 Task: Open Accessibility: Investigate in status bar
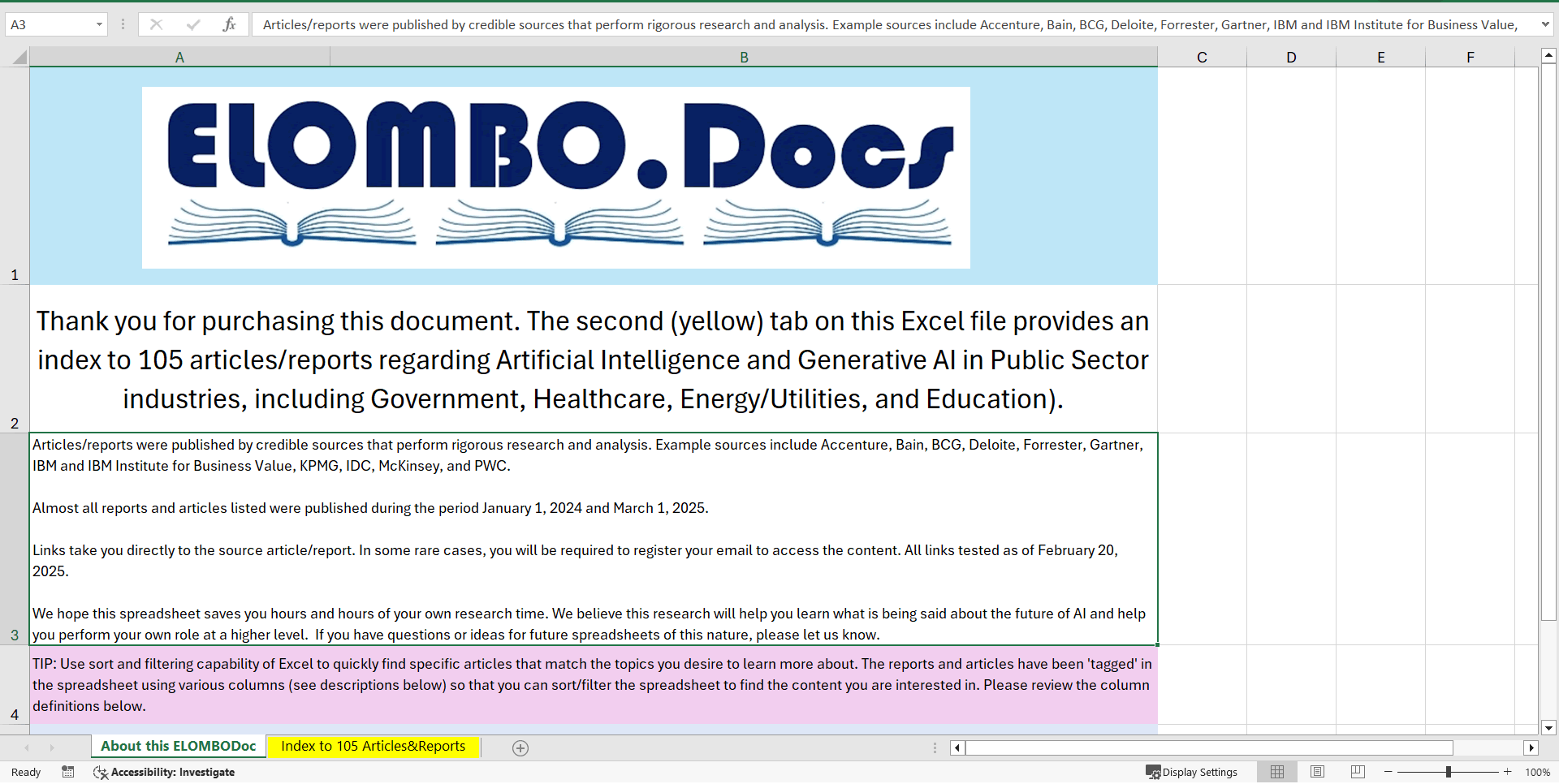tap(164, 772)
